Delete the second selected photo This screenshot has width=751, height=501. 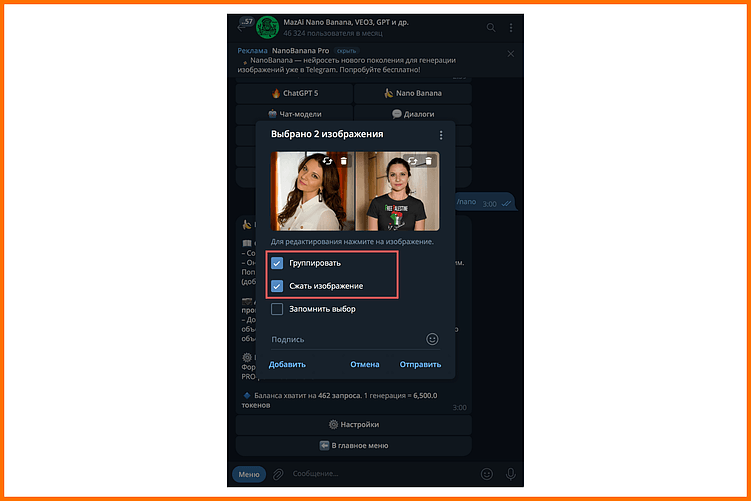click(x=429, y=161)
